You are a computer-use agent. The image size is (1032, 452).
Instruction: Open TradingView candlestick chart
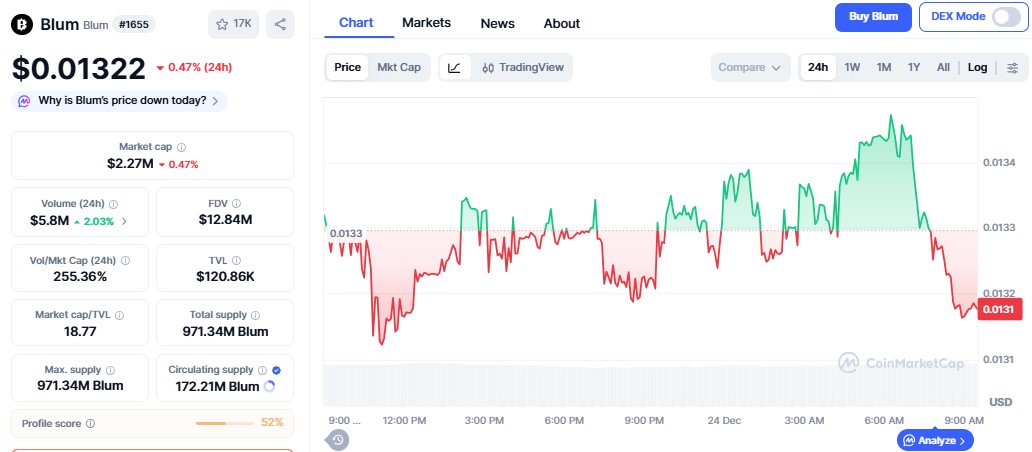coord(523,67)
